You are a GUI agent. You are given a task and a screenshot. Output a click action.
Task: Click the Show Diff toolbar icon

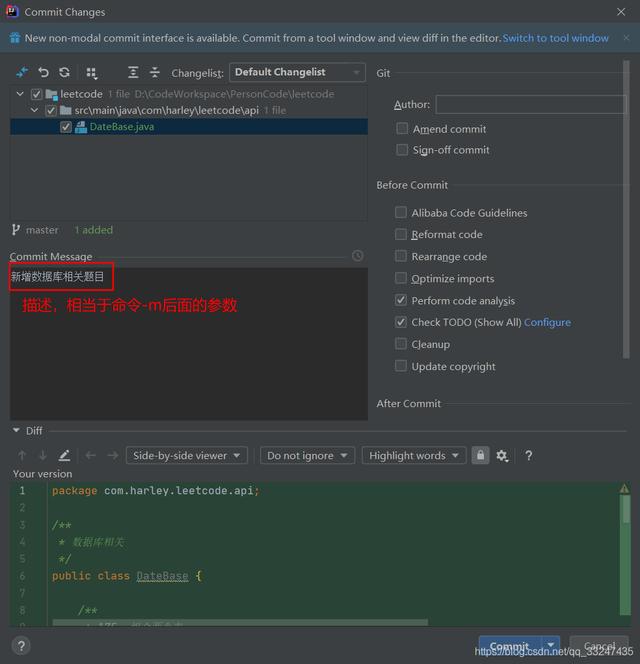tap(22, 72)
